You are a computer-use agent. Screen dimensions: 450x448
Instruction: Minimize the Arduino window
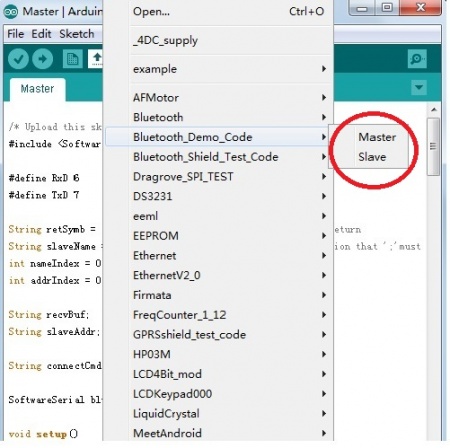pos(363,8)
